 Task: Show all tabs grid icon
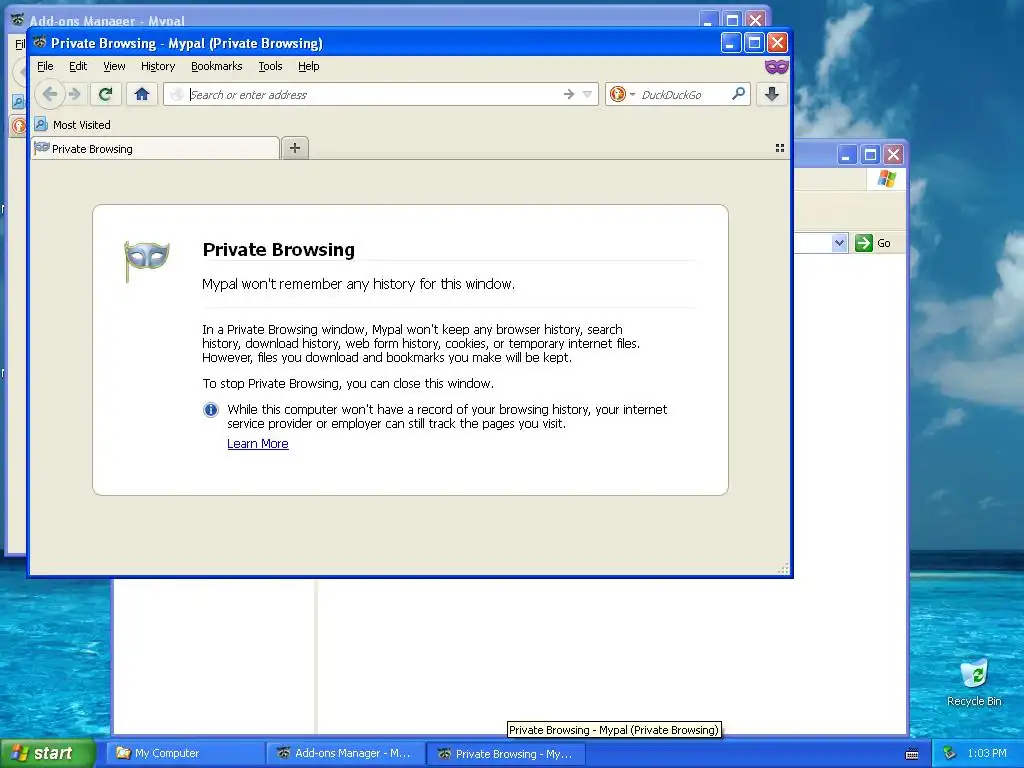(x=780, y=148)
